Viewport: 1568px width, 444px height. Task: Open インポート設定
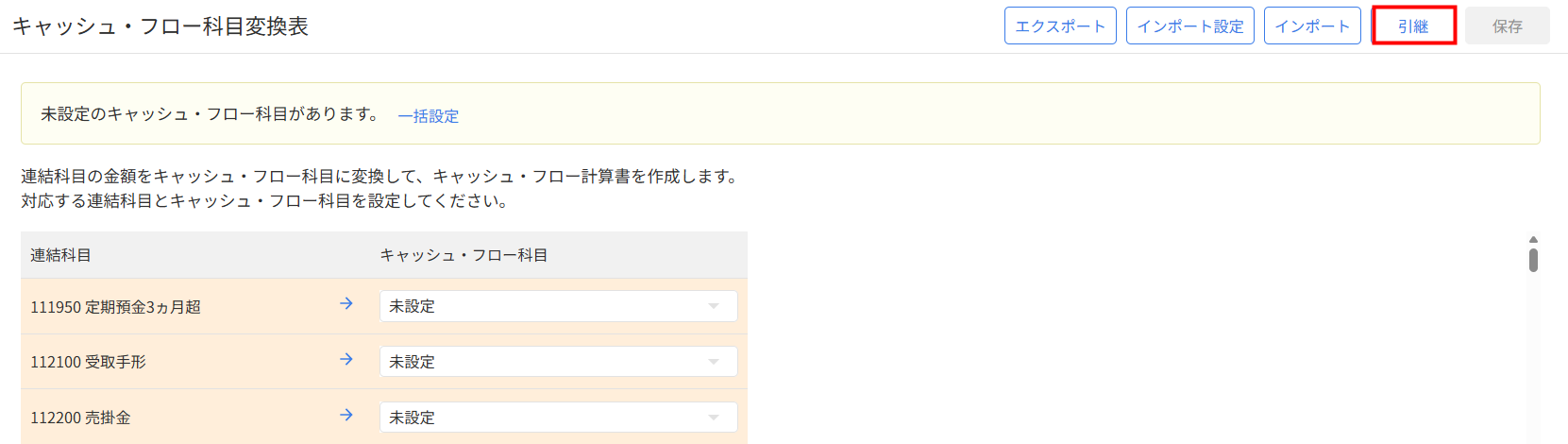coord(1189,26)
